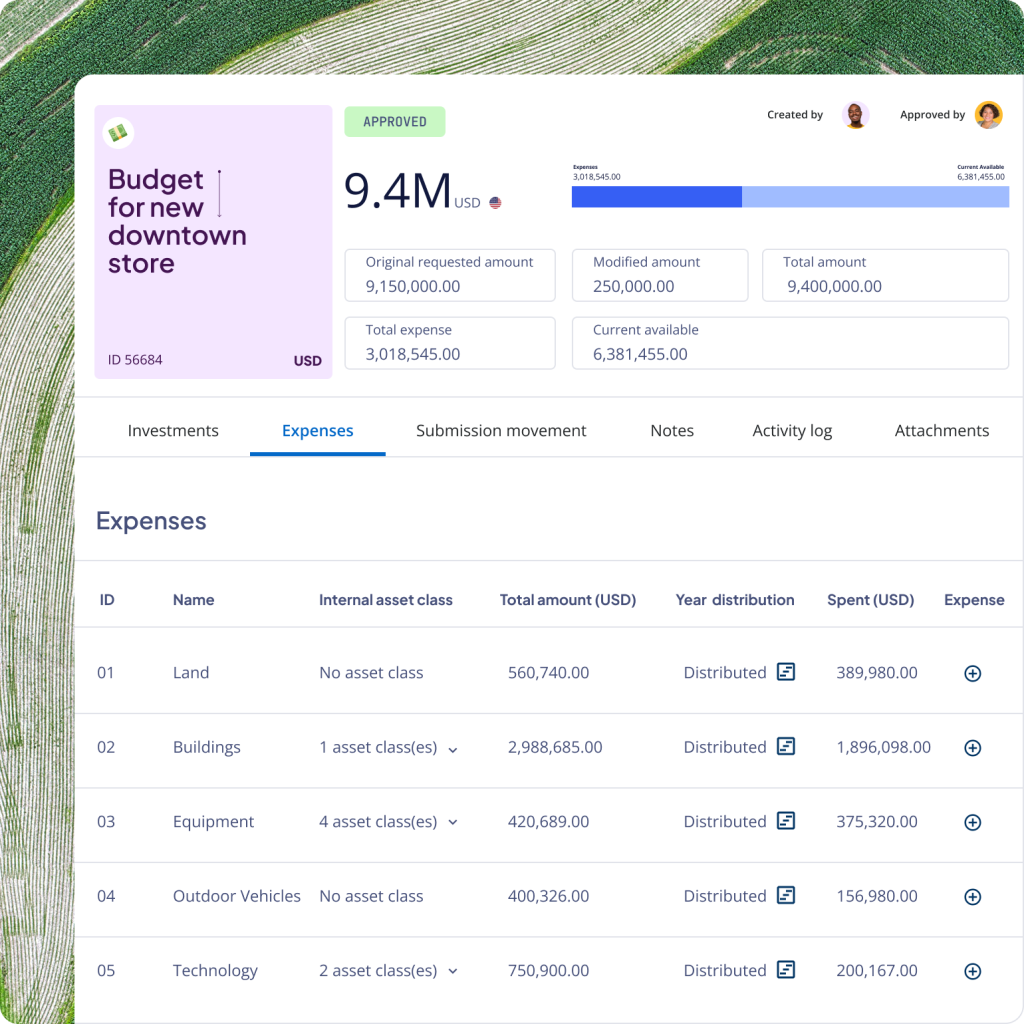Click the ID column header
The width and height of the screenshot is (1024, 1024).
[107, 600]
